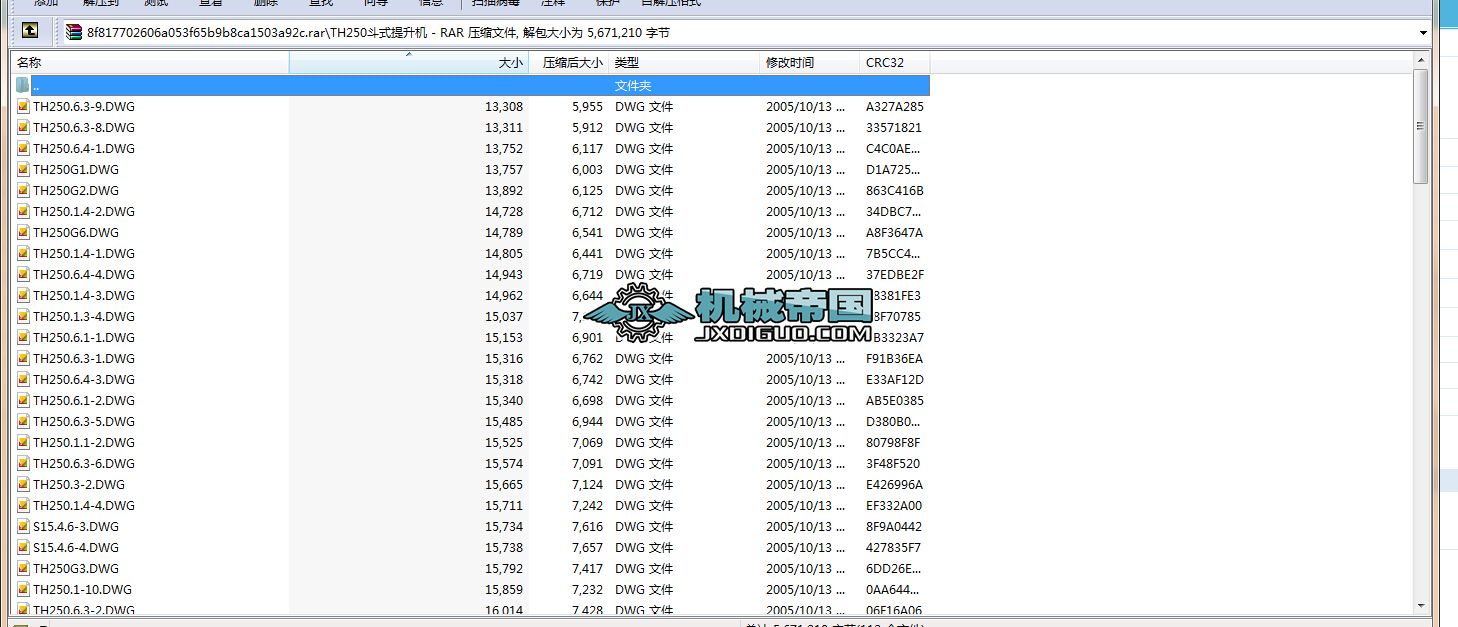Click the View (查看) toolbar icon
1458x627 pixels.
coord(212,4)
